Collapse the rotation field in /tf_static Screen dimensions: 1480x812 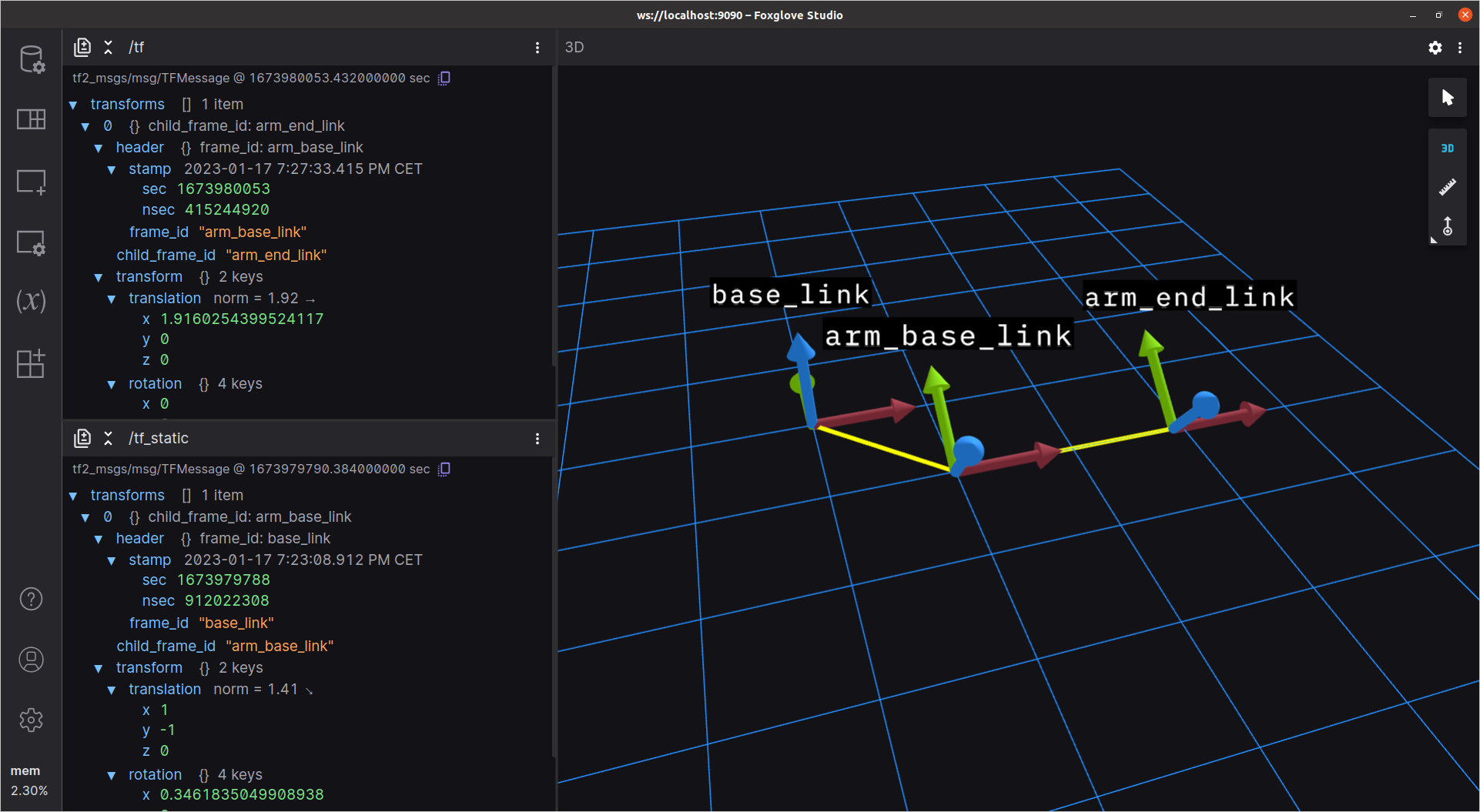click(111, 775)
